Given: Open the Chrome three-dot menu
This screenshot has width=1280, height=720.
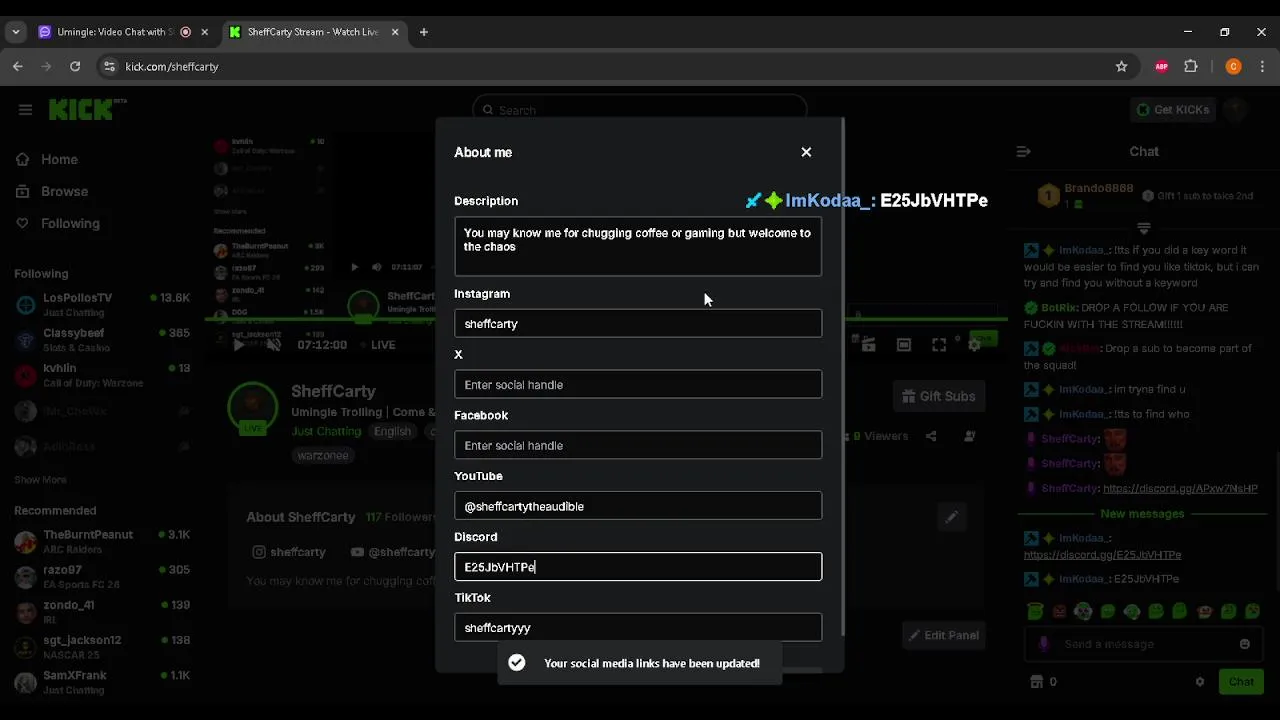Looking at the screenshot, I should (x=1262, y=66).
